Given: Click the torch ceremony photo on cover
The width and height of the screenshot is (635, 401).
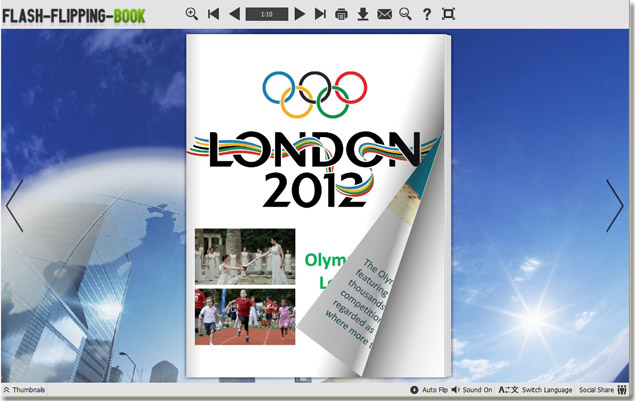Looking at the screenshot, I should tap(245, 256).
